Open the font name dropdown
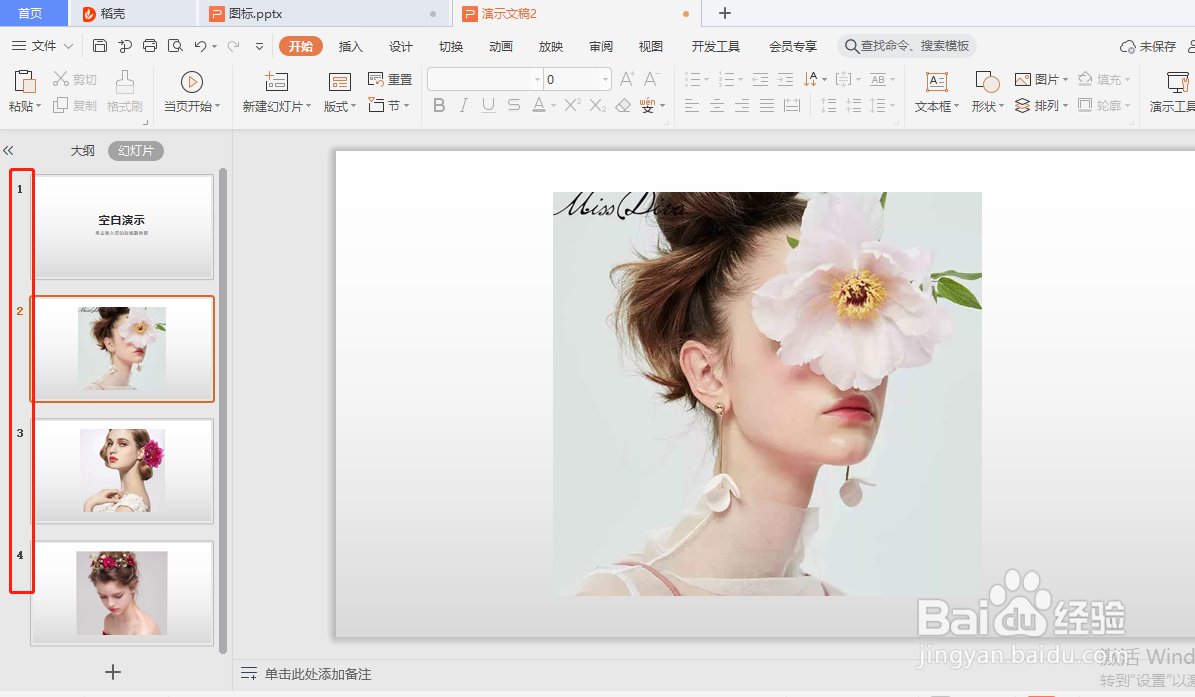The height and width of the screenshot is (697, 1195). tap(537, 79)
